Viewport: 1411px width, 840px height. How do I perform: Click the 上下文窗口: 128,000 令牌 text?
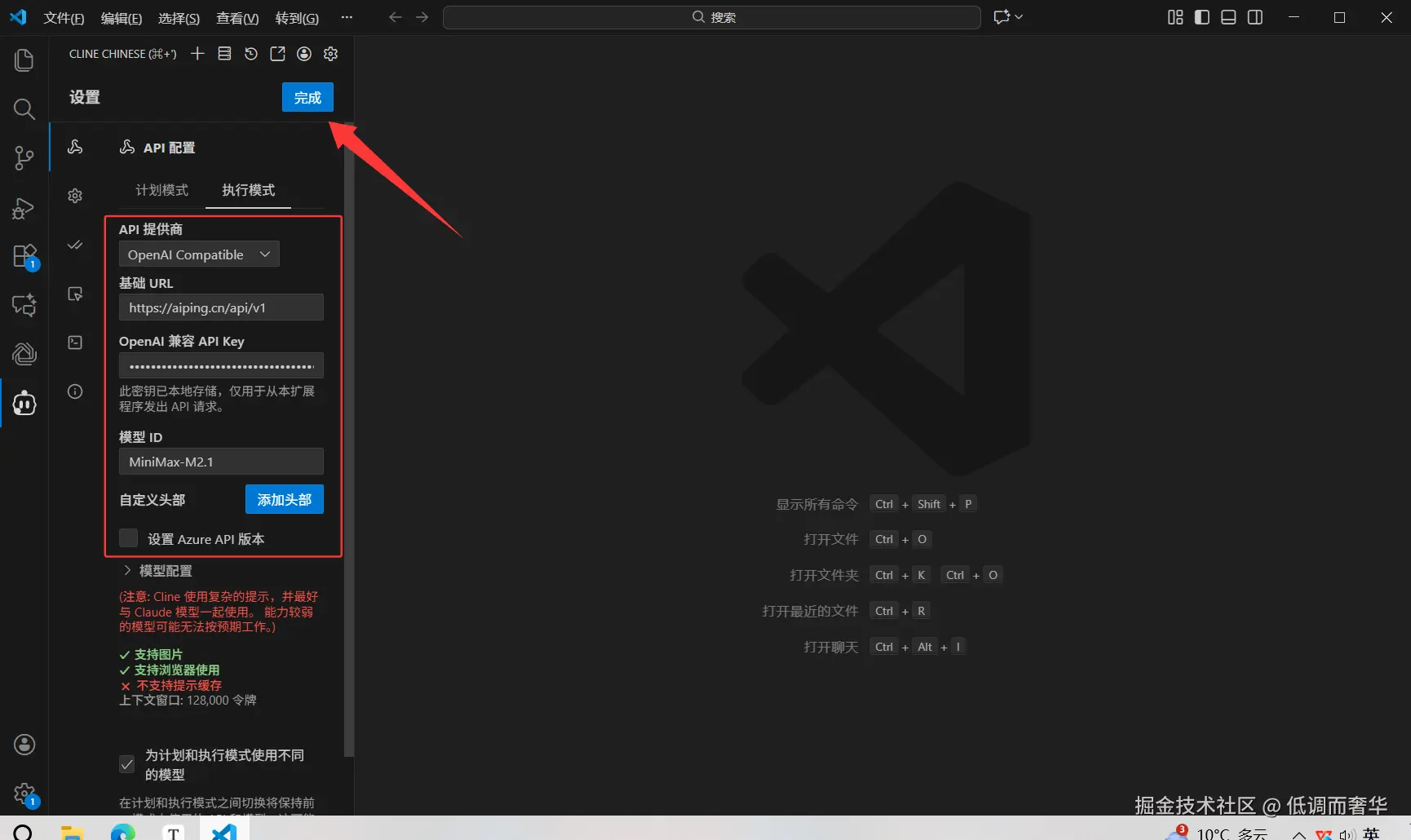click(188, 700)
